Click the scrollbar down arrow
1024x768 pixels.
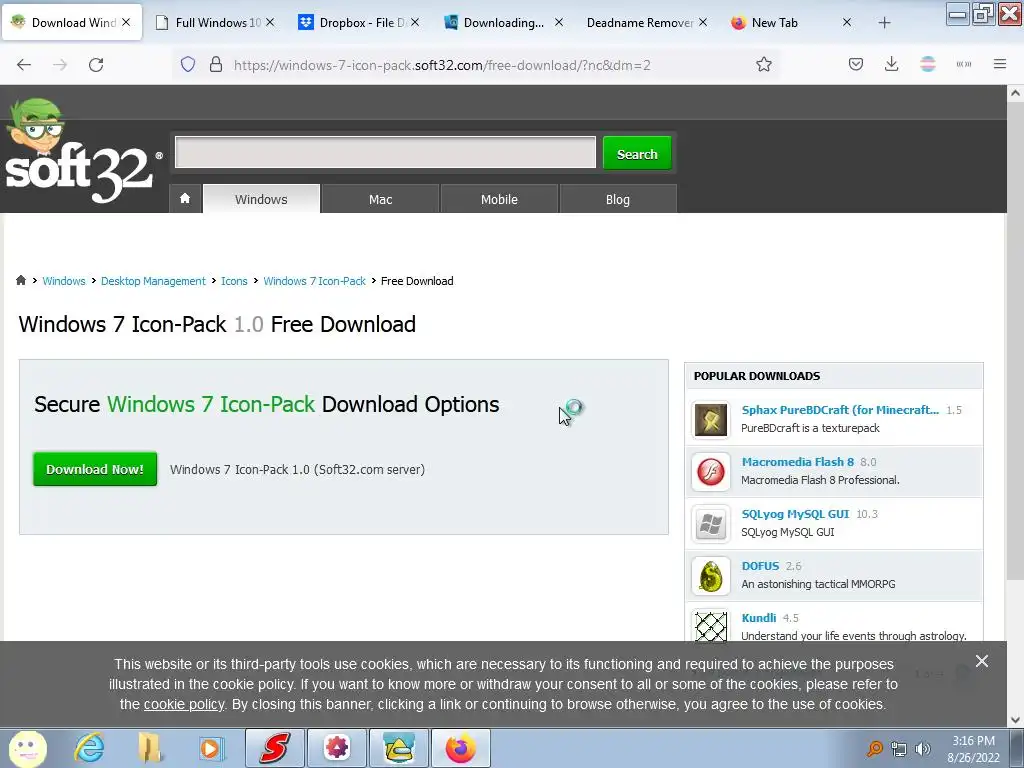[1015, 720]
